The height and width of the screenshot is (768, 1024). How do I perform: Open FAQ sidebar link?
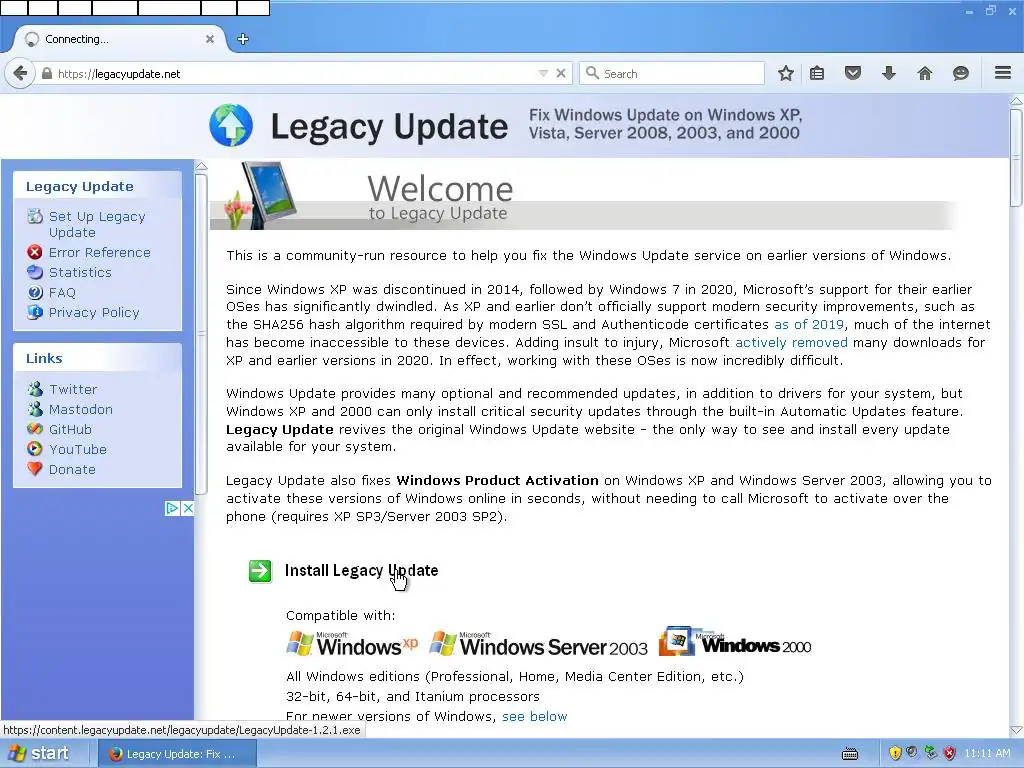[x=62, y=293]
